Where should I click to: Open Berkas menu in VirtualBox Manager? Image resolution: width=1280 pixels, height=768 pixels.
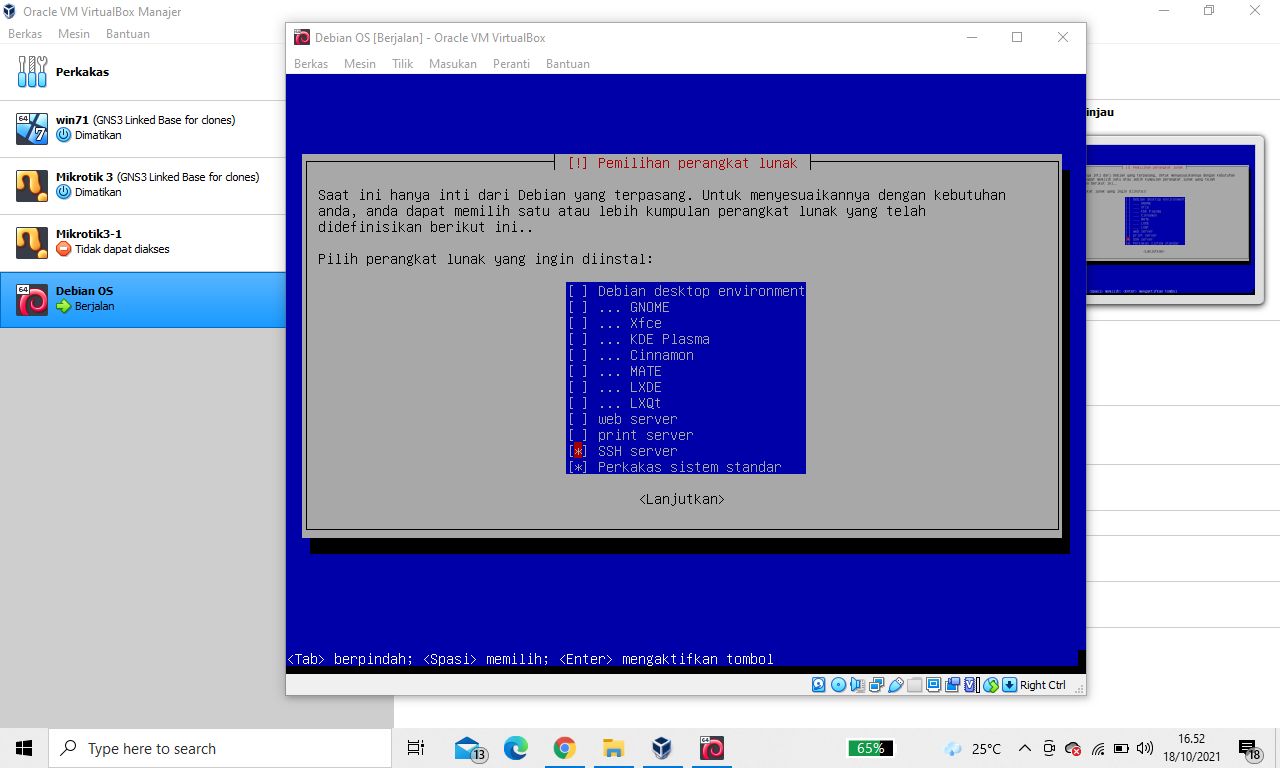click(25, 33)
